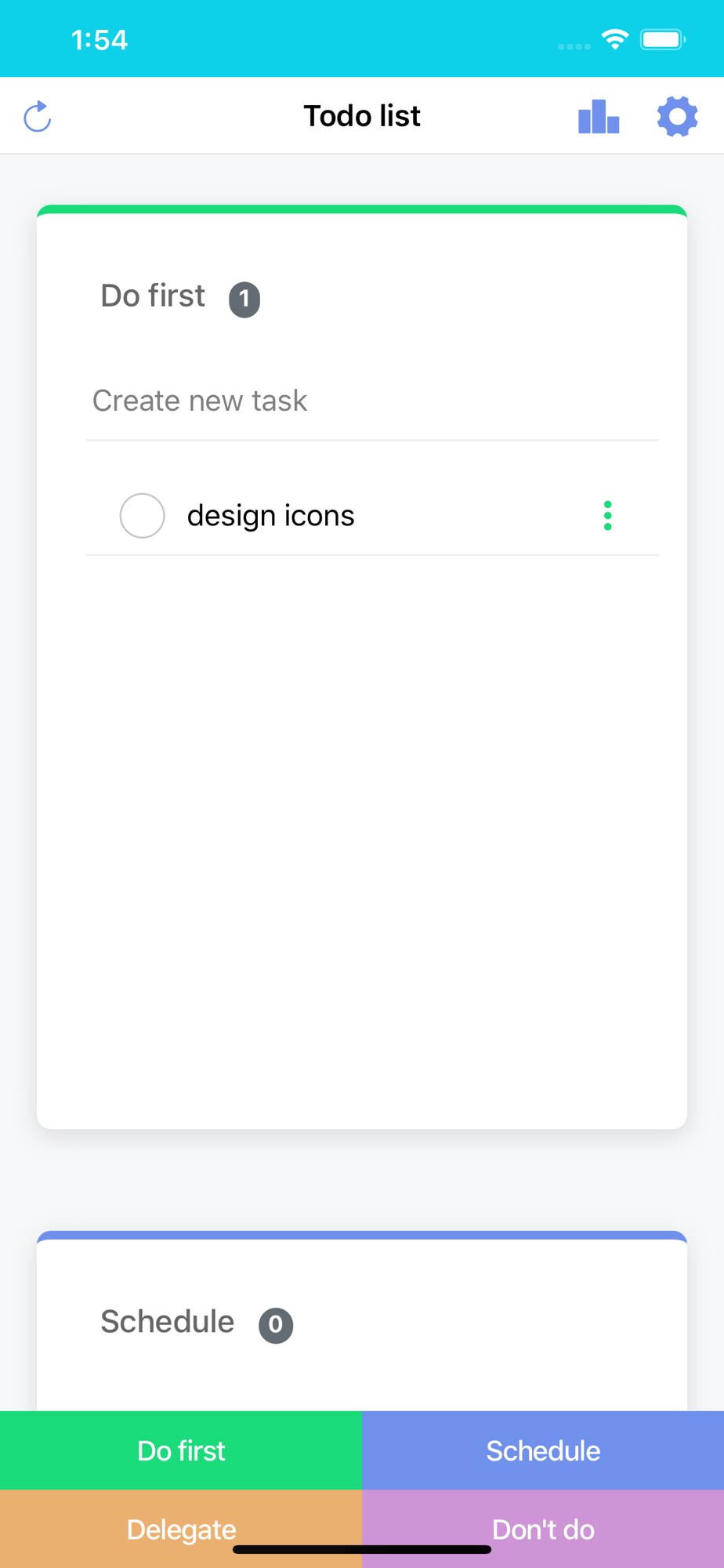Viewport: 724px width, 1568px height.
Task: Tap the Schedule count badge showing 0
Action: pyautogui.click(x=276, y=1325)
